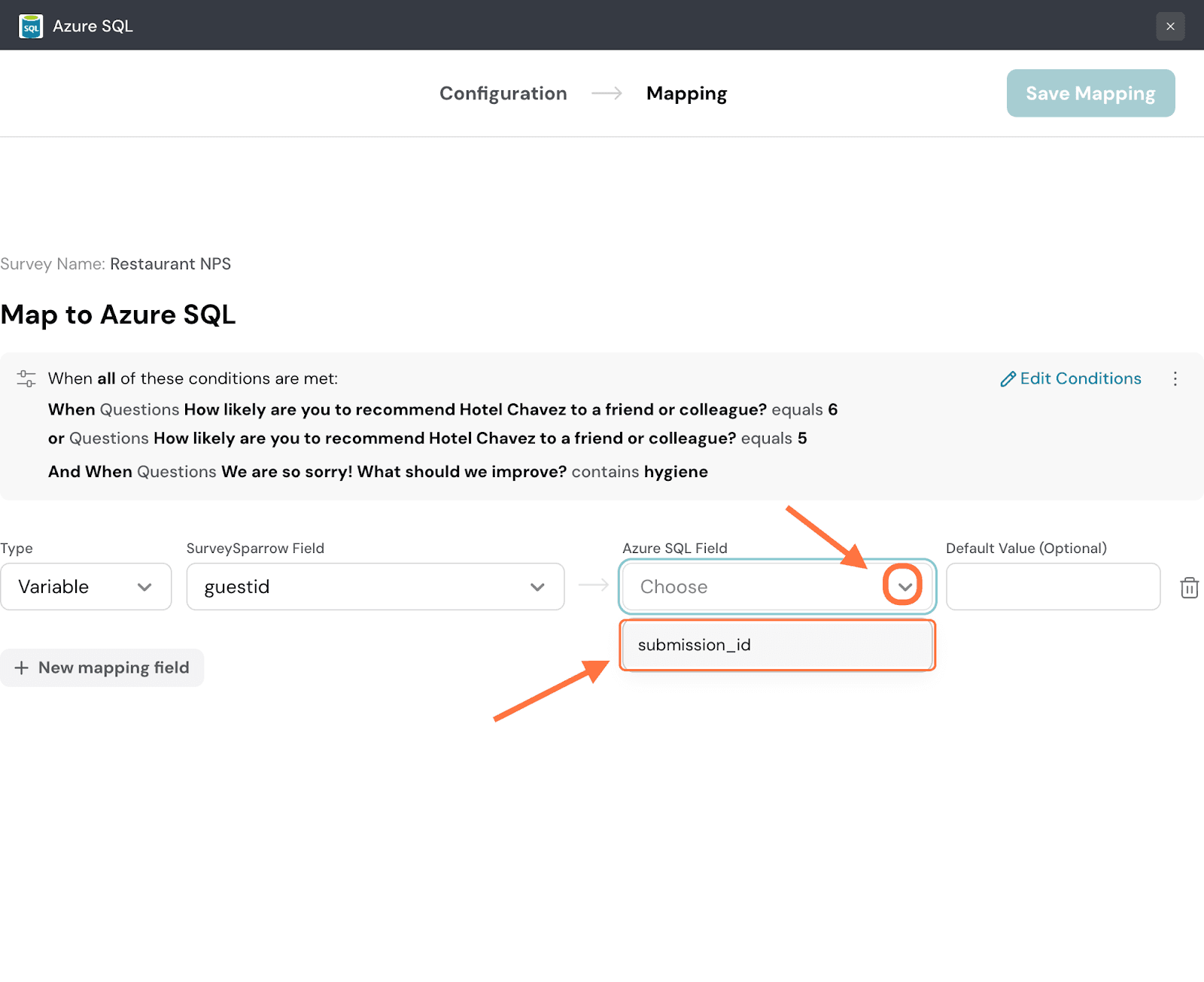The height and width of the screenshot is (982, 1204).
Task: Open the three-dot conditions options menu
Action: click(1175, 379)
